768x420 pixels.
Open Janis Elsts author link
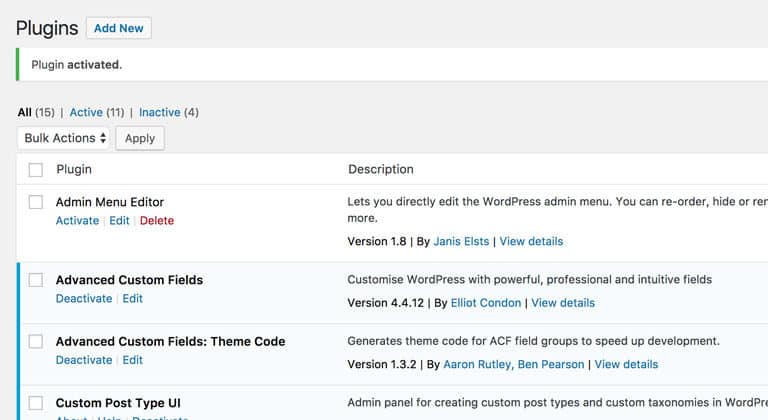461,241
